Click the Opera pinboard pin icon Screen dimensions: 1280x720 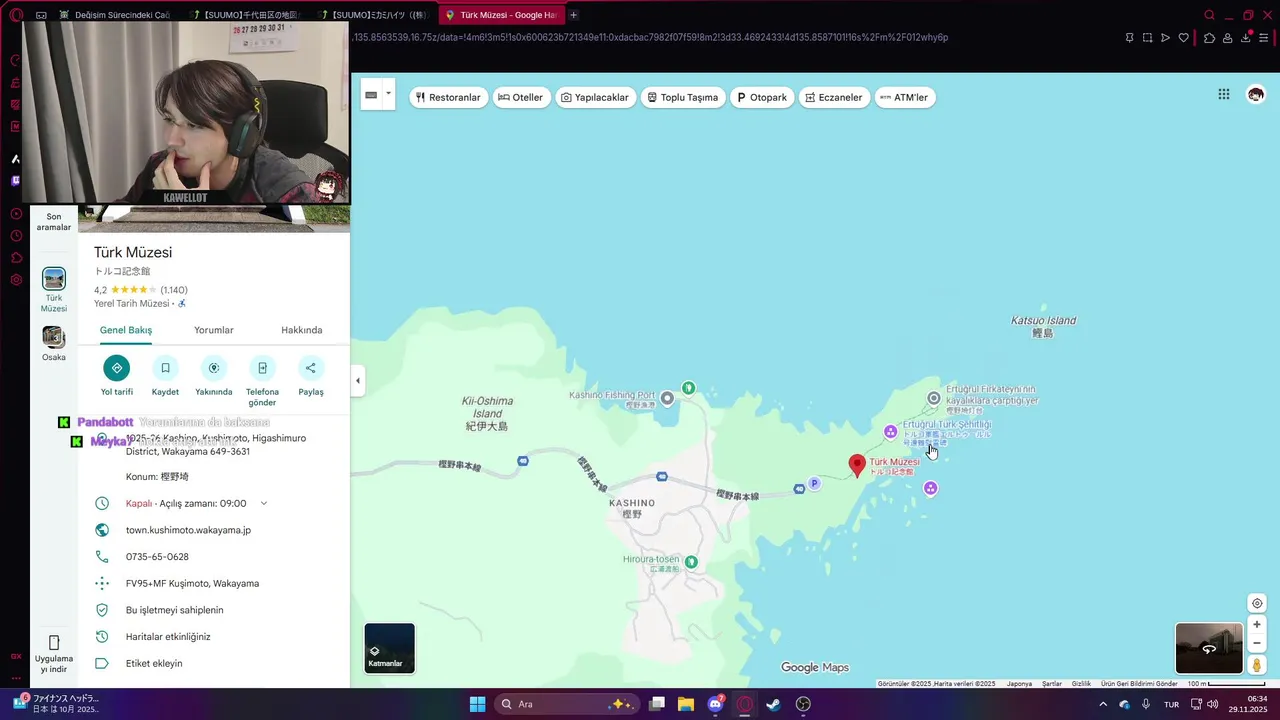coord(1129,38)
